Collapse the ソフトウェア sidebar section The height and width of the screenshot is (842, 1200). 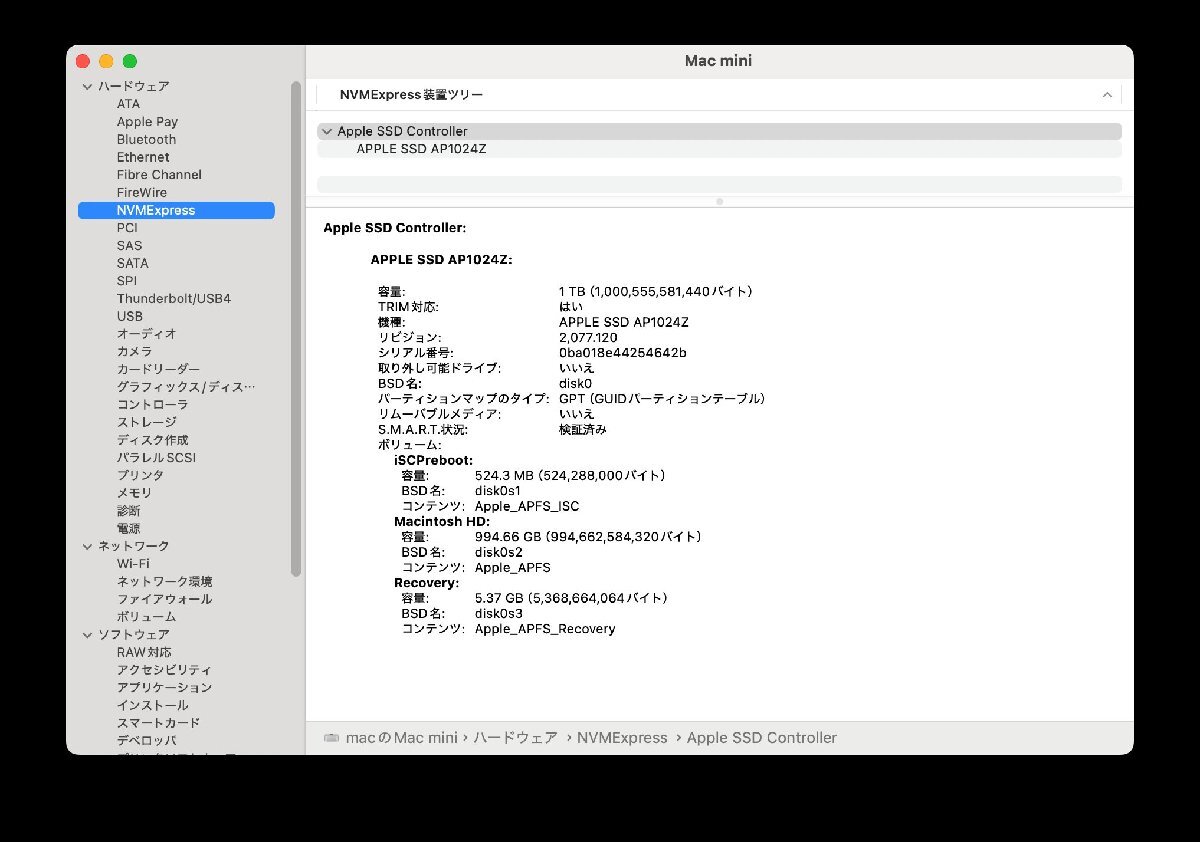point(87,635)
